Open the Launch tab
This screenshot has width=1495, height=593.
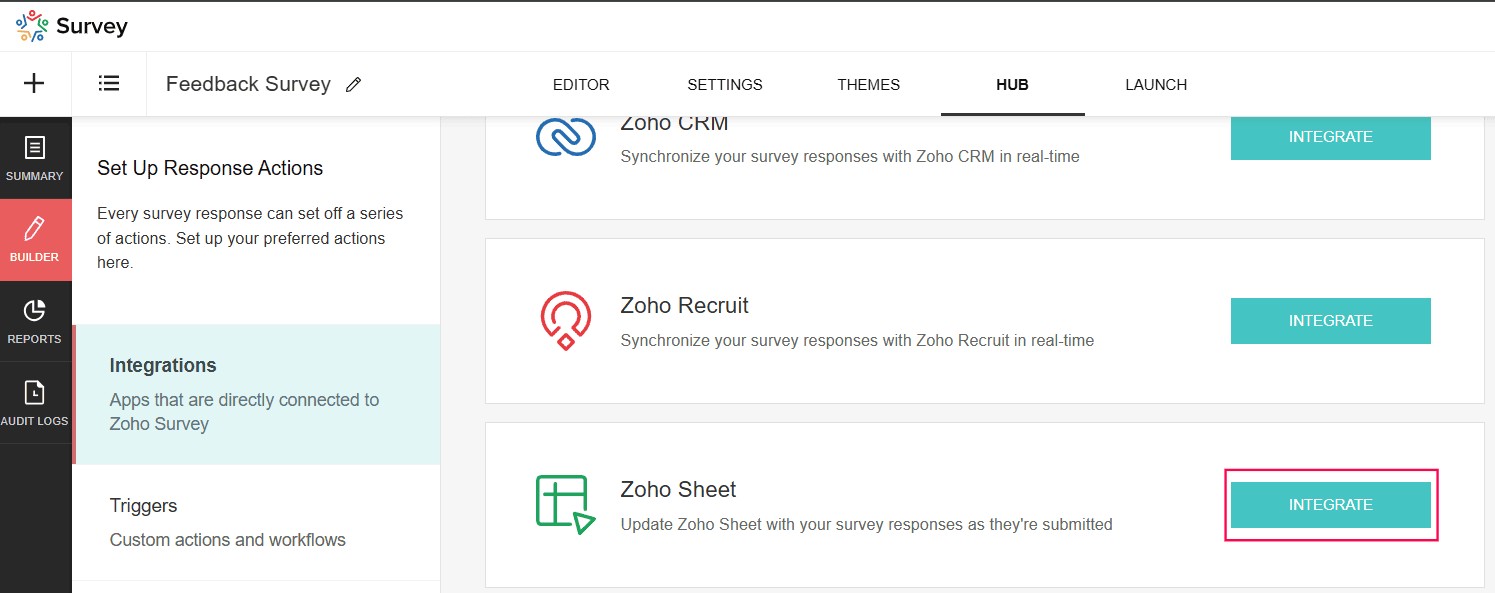pyautogui.click(x=1156, y=85)
